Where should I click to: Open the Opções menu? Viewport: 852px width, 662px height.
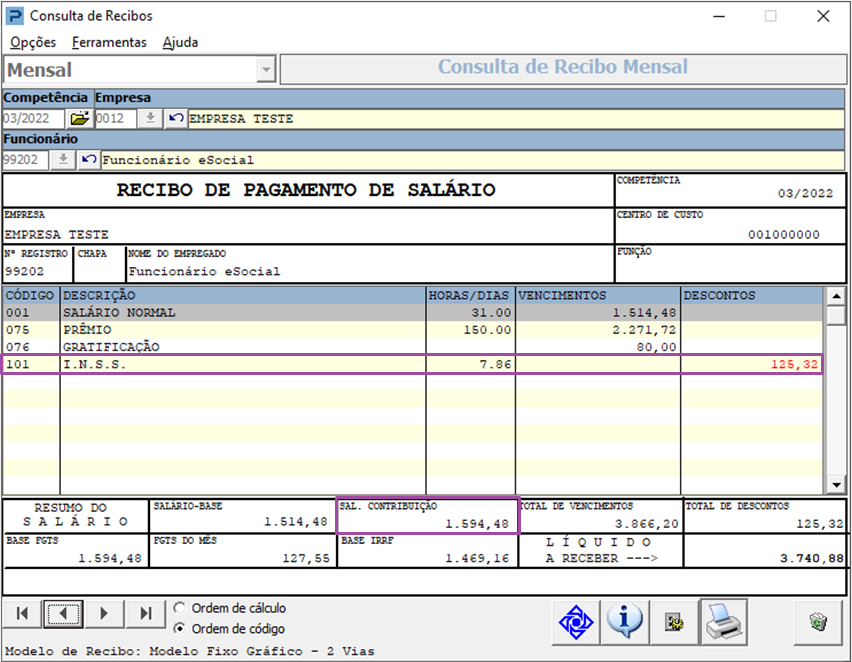[33, 42]
